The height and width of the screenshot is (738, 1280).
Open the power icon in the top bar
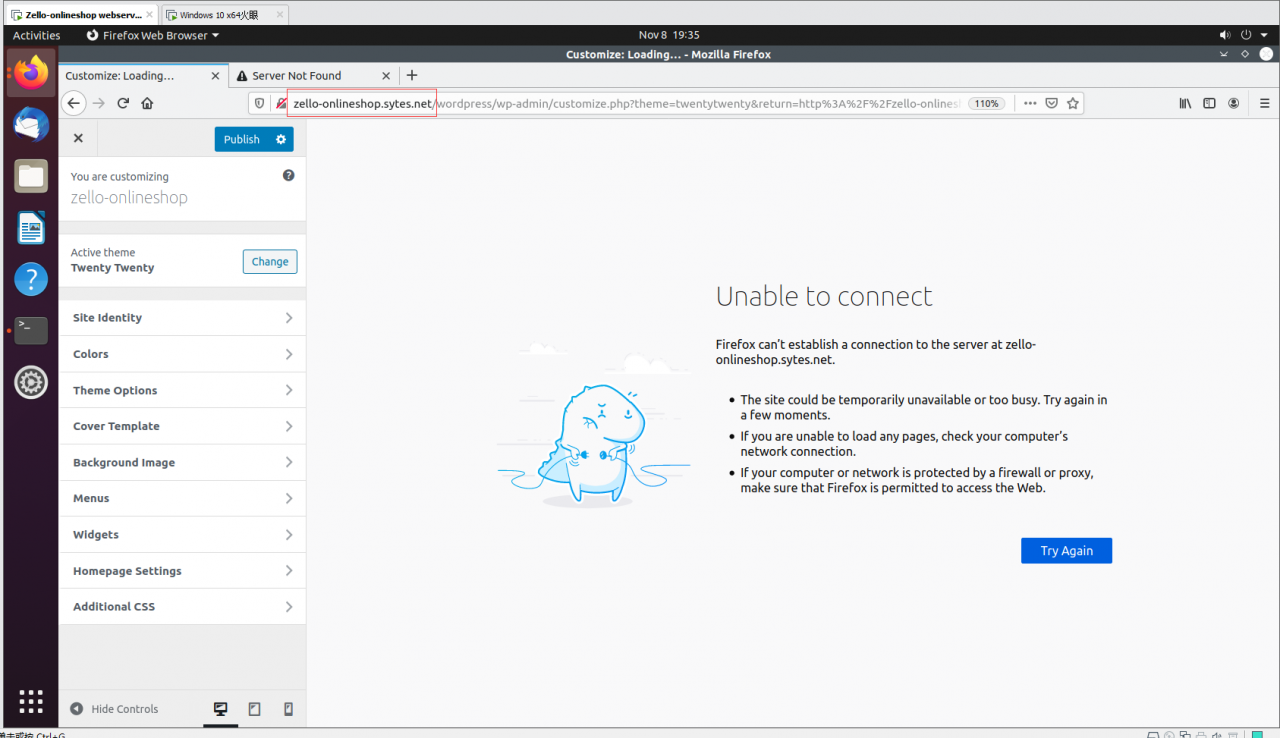point(1245,35)
